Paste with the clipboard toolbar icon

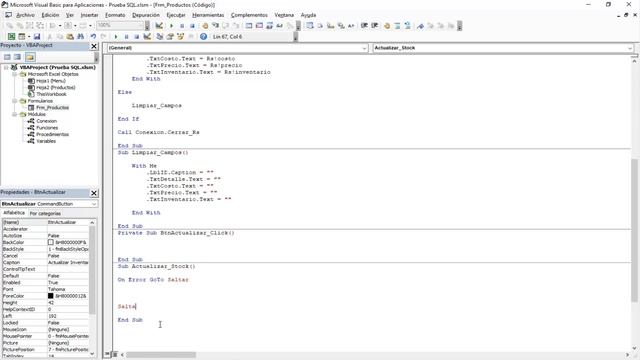[70, 36]
